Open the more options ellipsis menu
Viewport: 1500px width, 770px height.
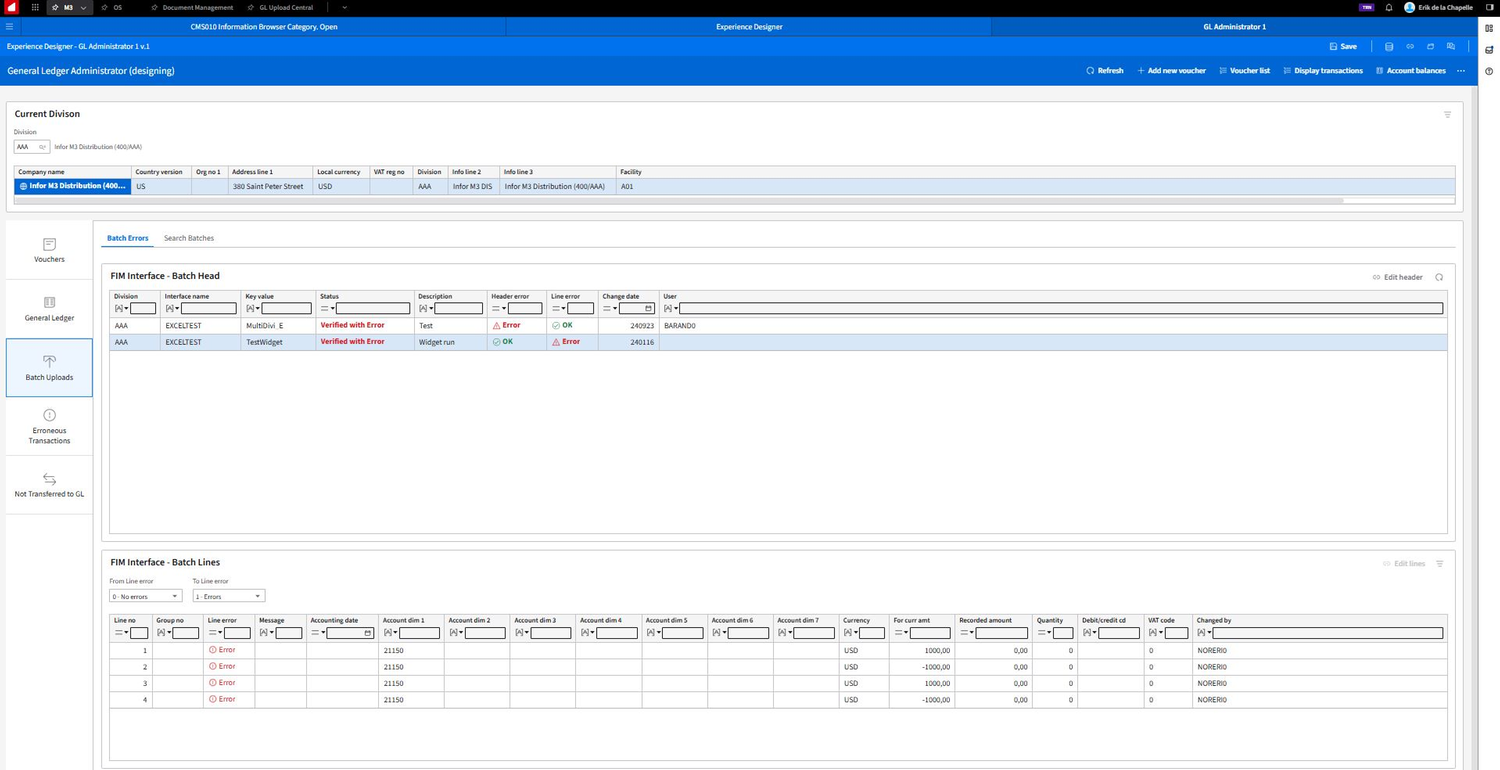[x=1461, y=71]
